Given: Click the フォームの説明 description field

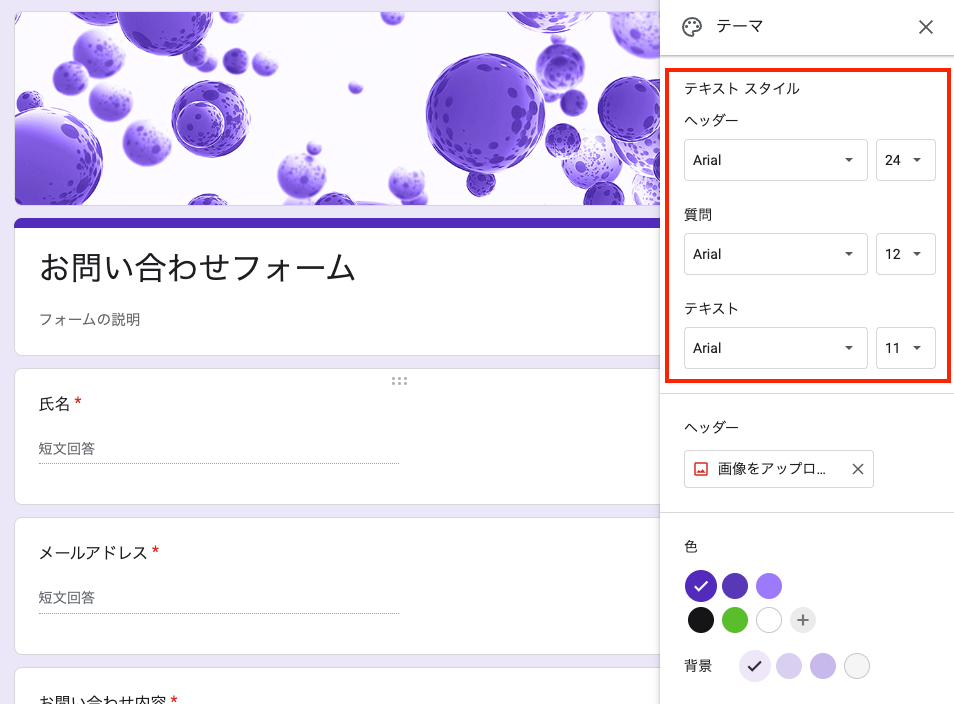Looking at the screenshot, I should [90, 320].
